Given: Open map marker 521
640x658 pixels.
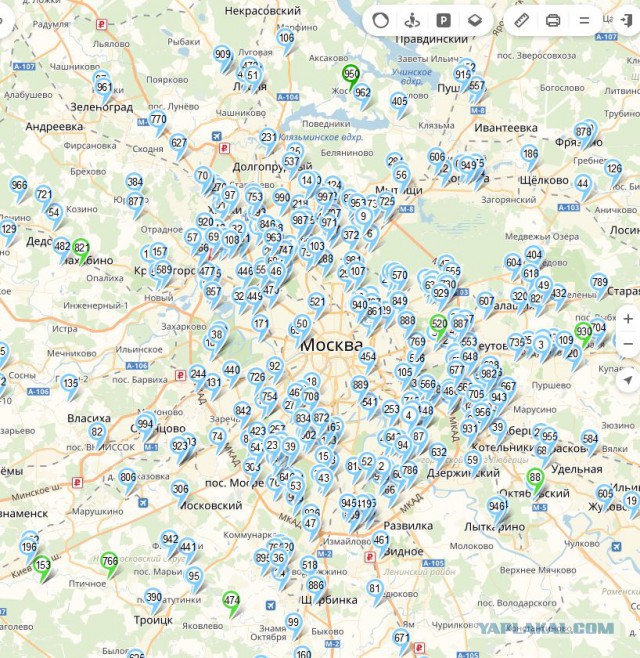Looking at the screenshot, I should (316, 302).
